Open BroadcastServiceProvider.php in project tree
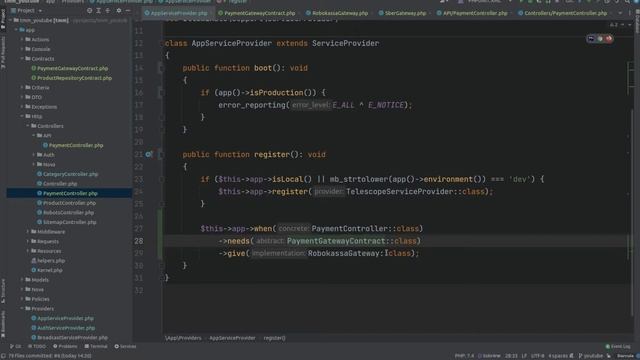The width and height of the screenshot is (640, 360). coord(70,338)
